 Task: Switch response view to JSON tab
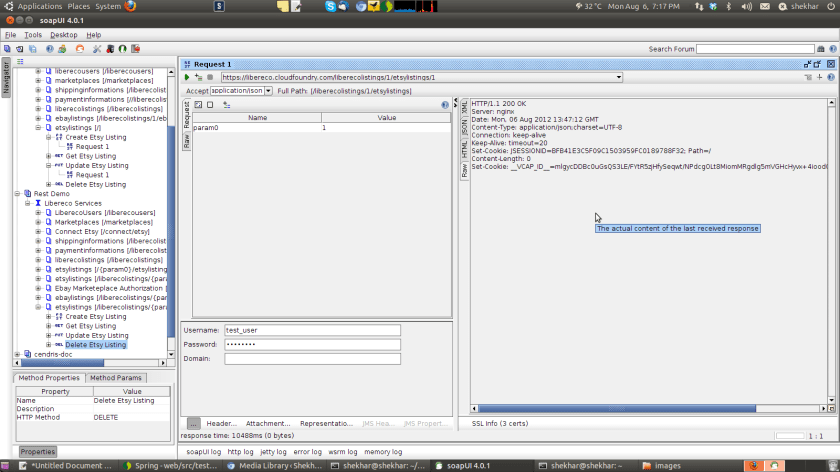pos(464,127)
